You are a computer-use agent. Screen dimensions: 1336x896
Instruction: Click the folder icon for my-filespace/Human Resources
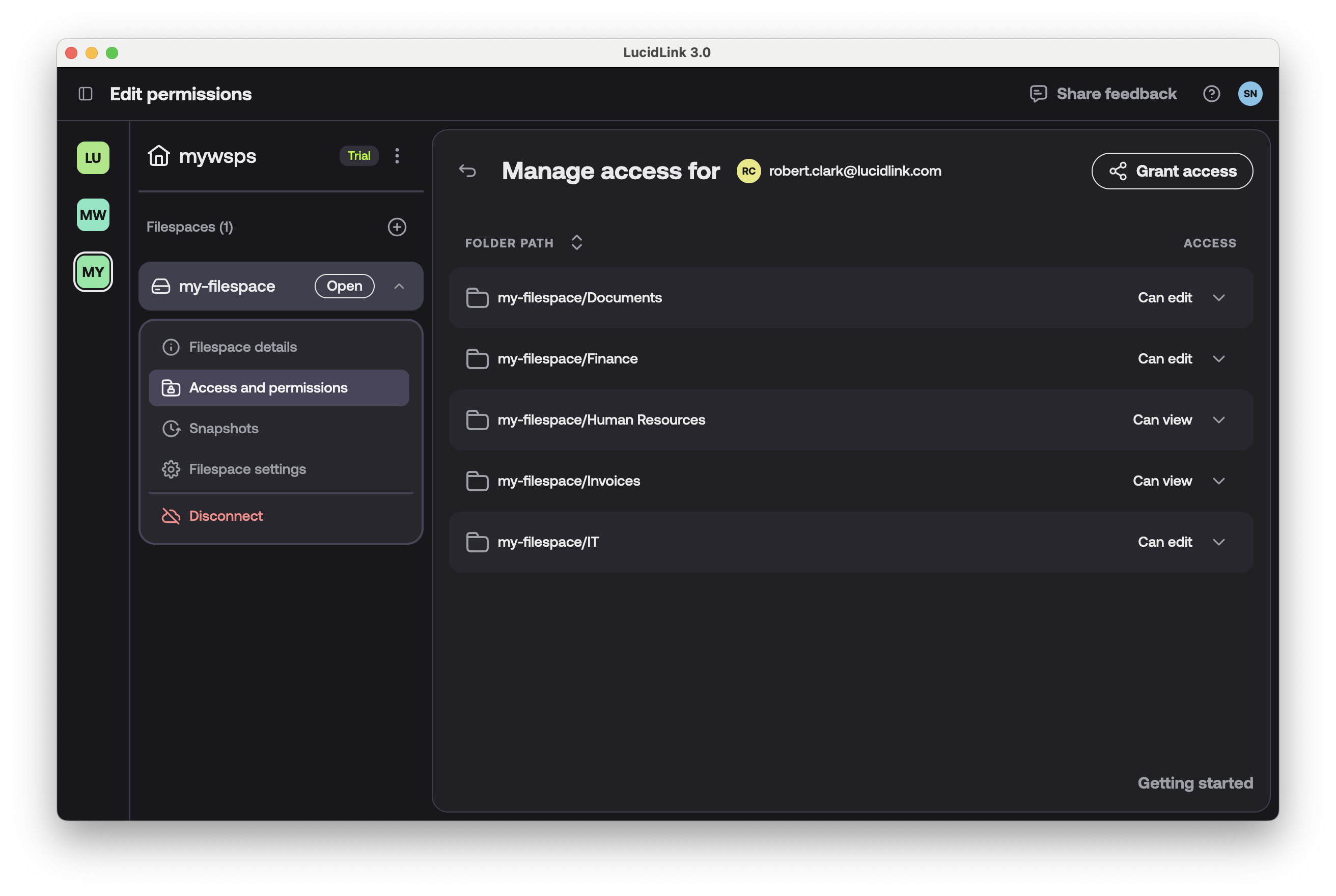pos(477,420)
